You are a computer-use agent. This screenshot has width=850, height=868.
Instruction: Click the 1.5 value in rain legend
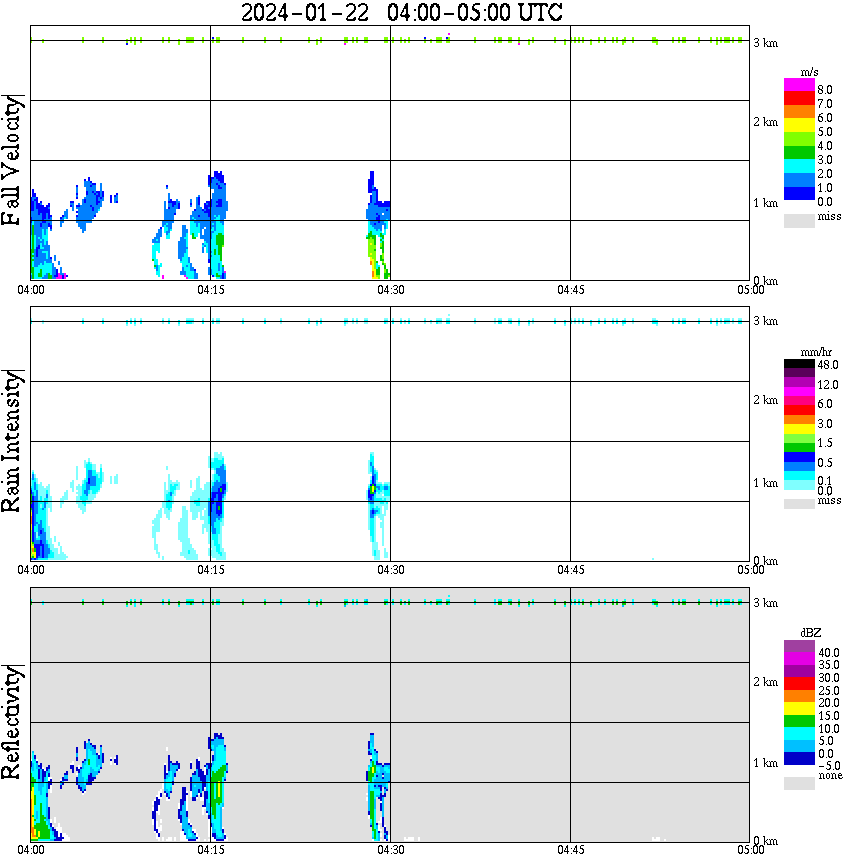tap(825, 443)
